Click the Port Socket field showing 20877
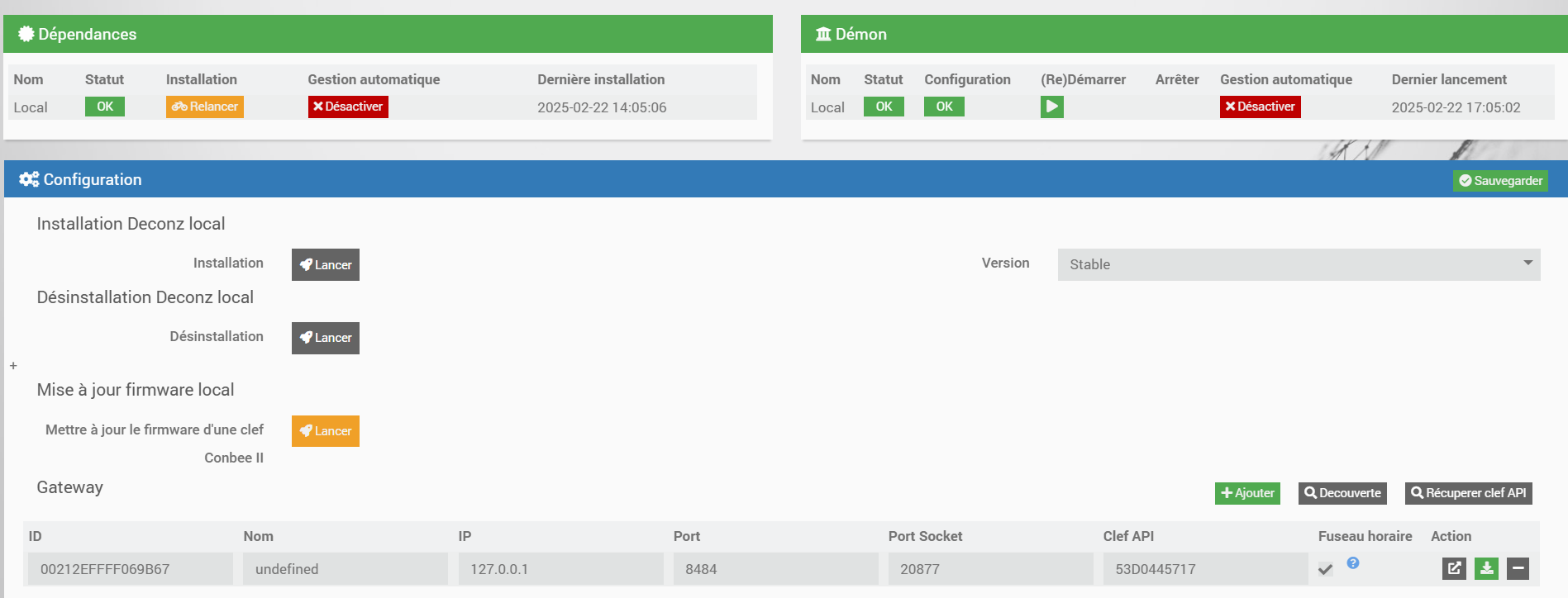Image resolution: width=1568 pixels, height=598 pixels. pos(990,569)
